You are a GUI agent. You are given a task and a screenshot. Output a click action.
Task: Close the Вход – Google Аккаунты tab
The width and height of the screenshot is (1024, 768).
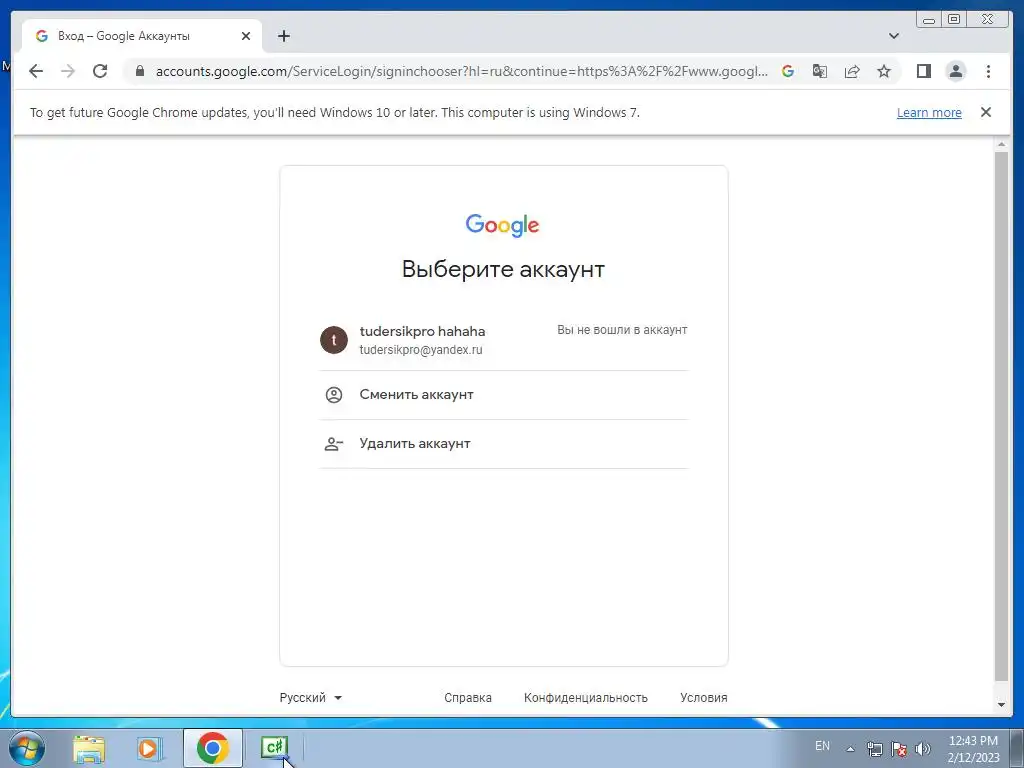246,36
